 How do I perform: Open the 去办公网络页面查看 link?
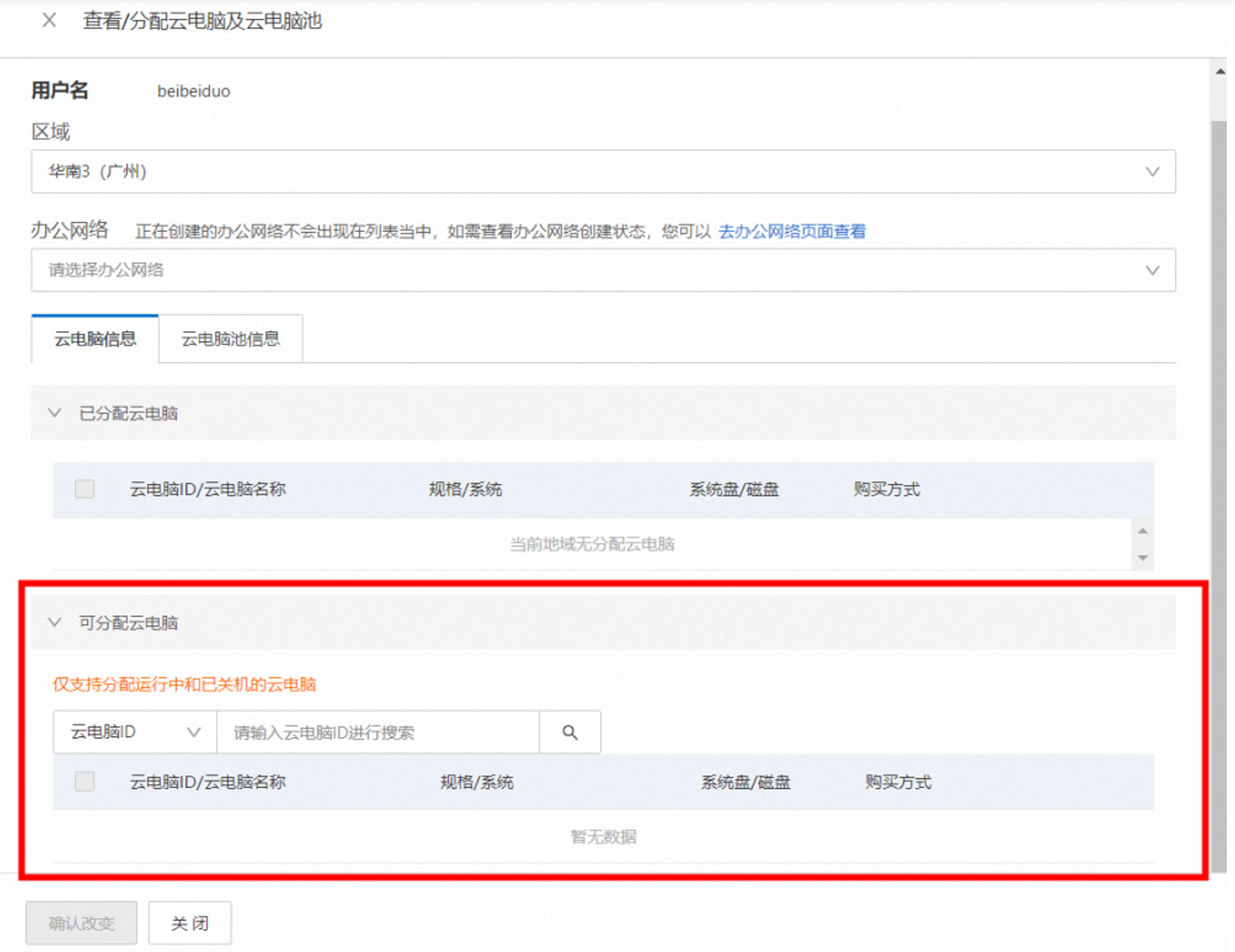click(792, 231)
